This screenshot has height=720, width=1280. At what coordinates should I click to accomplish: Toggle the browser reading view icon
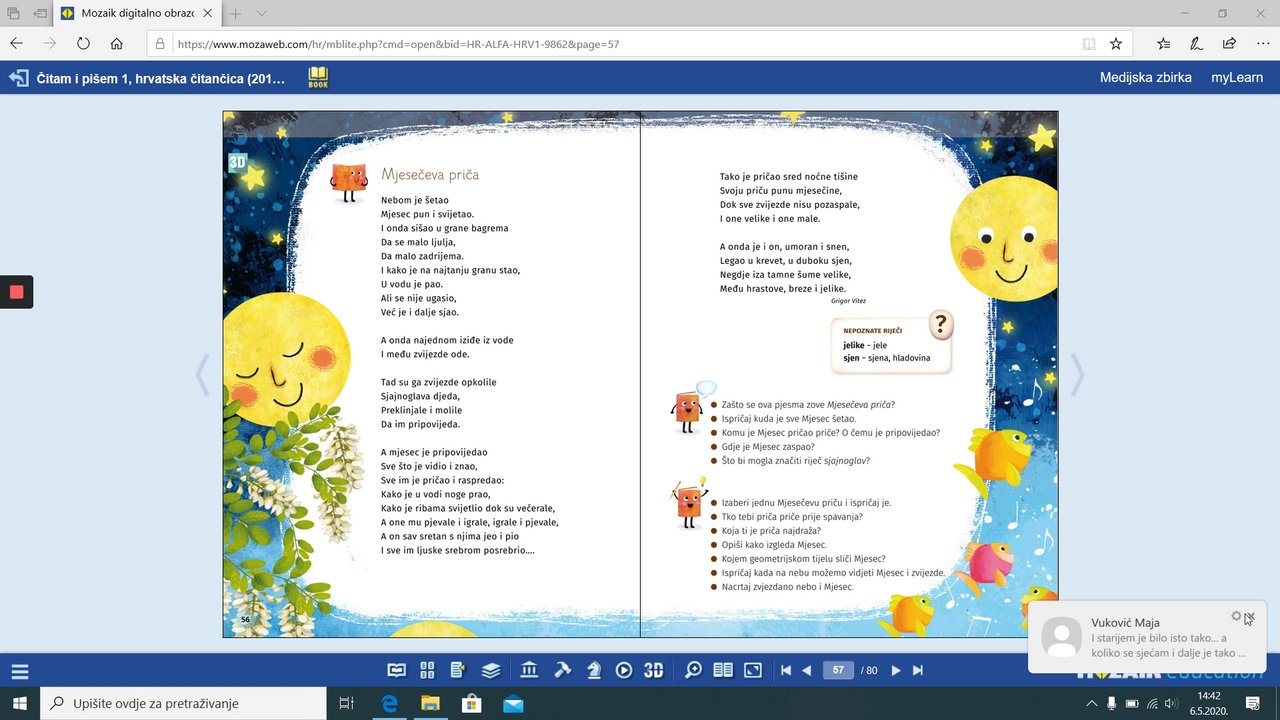[x=1089, y=44]
